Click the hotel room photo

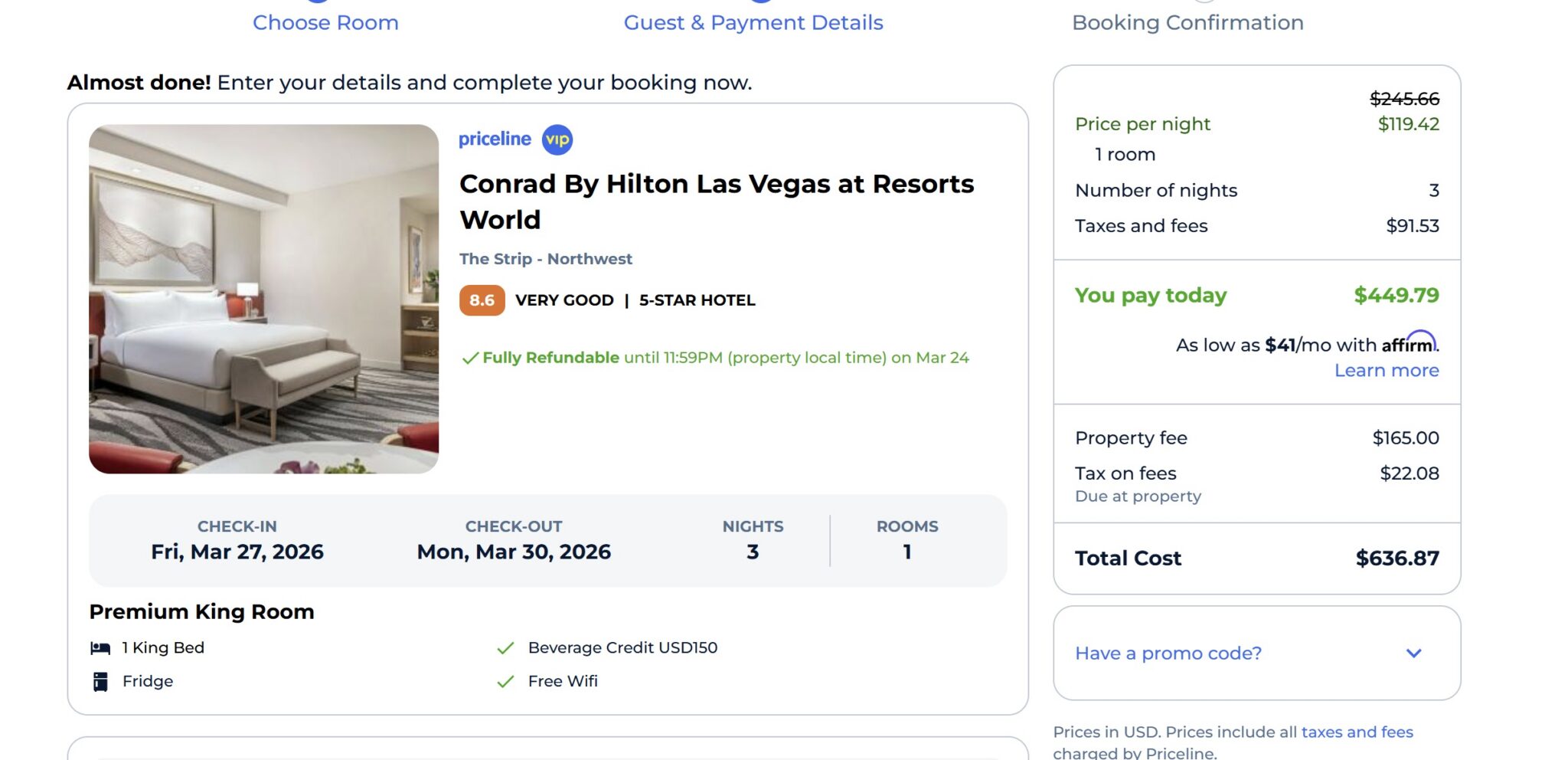pyautogui.click(x=264, y=299)
